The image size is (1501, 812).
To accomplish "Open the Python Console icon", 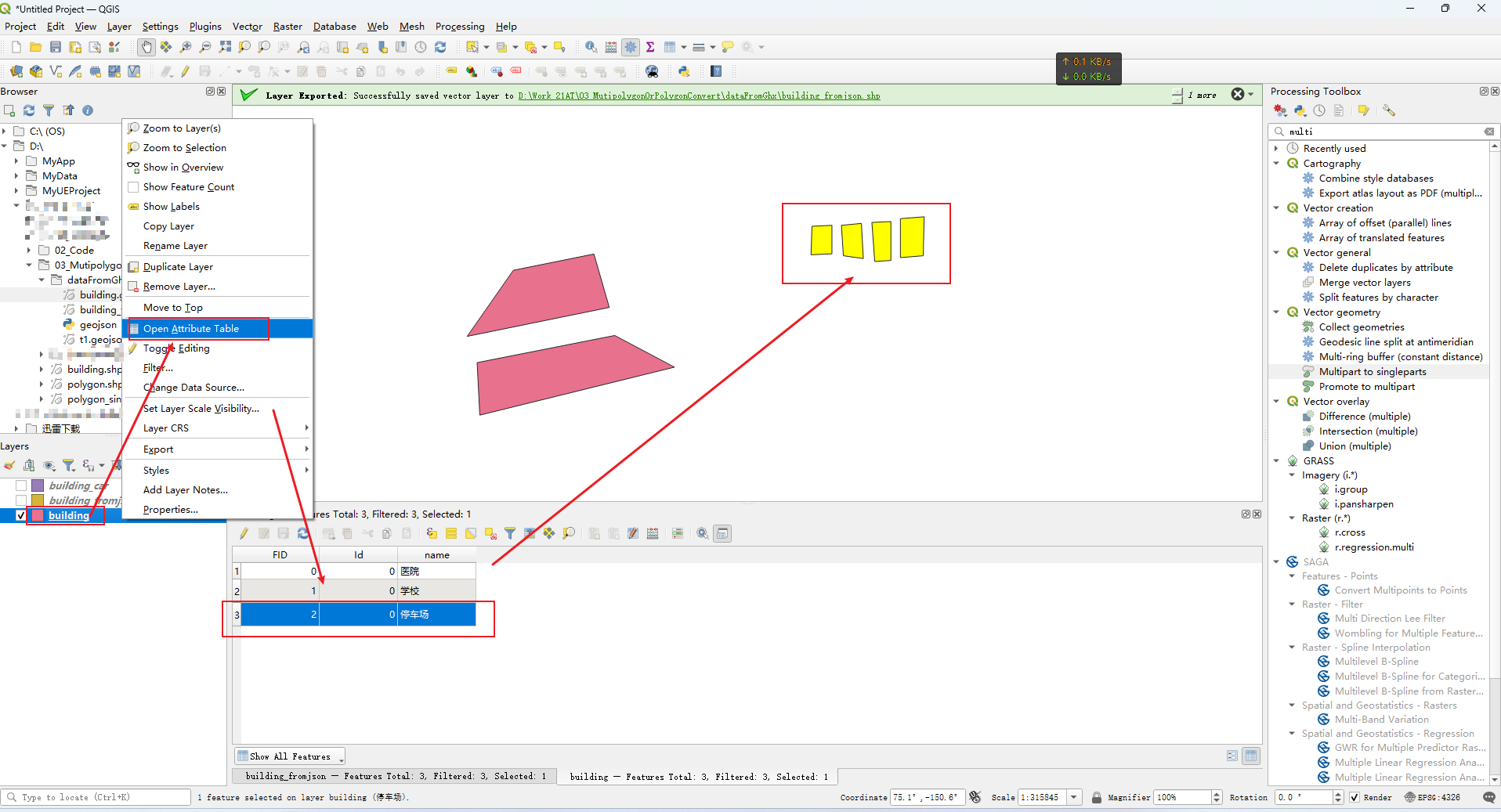I will coord(684,71).
